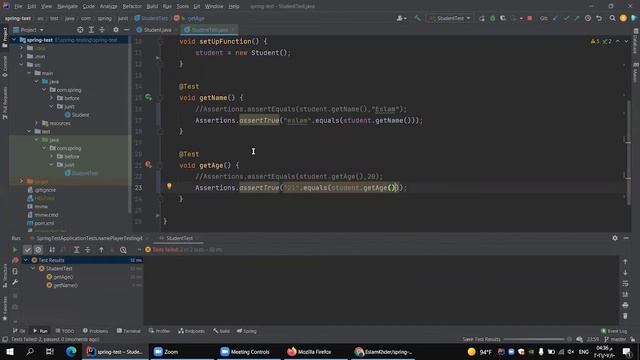
Task: Collapse the spring-test project root node
Action: [x=14, y=40]
